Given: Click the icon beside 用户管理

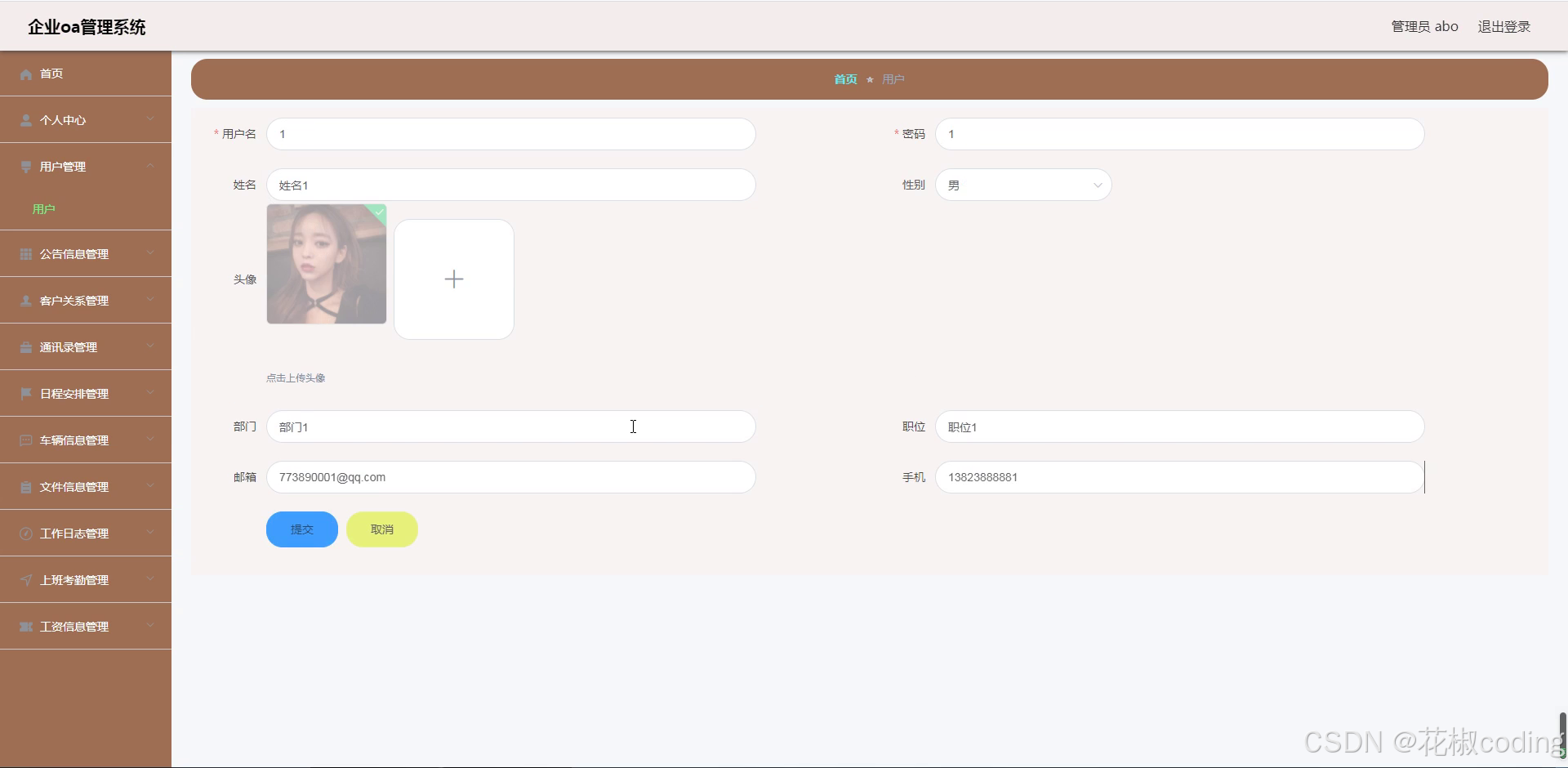Looking at the screenshot, I should click(x=26, y=167).
